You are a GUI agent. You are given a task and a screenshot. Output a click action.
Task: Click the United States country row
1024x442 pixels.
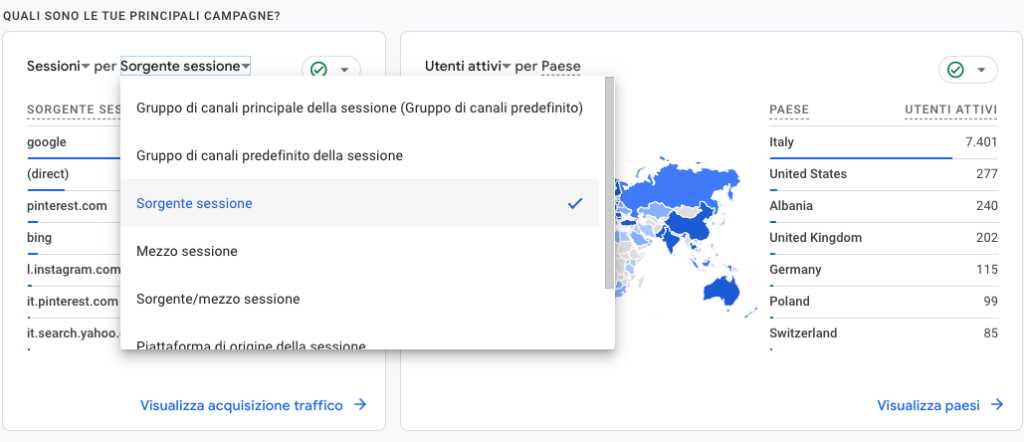[x=884, y=174]
